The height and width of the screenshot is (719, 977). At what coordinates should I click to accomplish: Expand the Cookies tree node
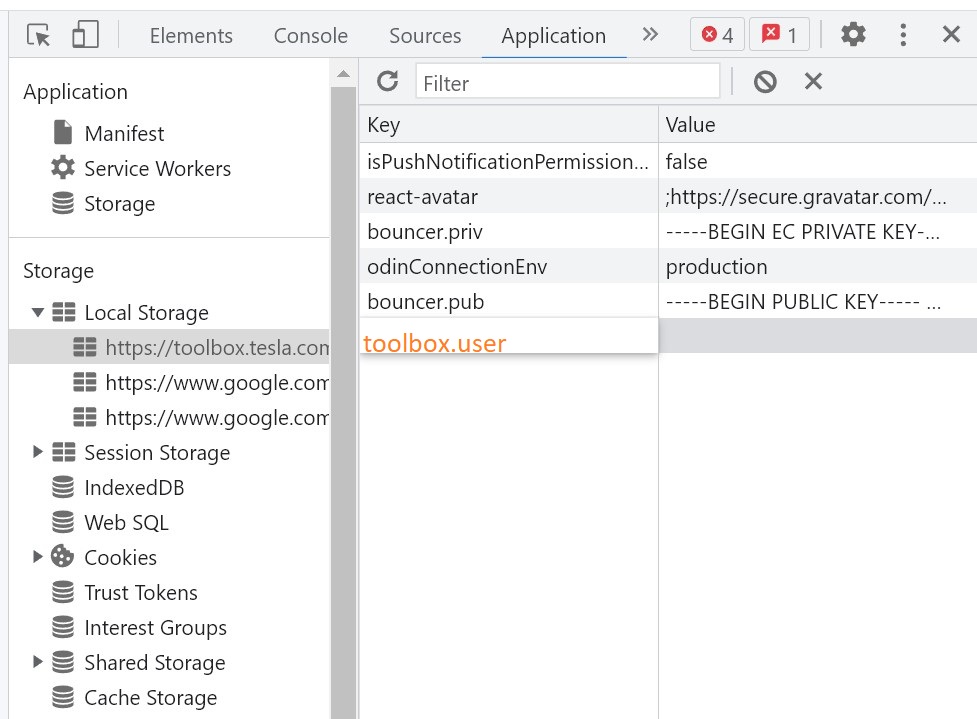(x=38, y=557)
